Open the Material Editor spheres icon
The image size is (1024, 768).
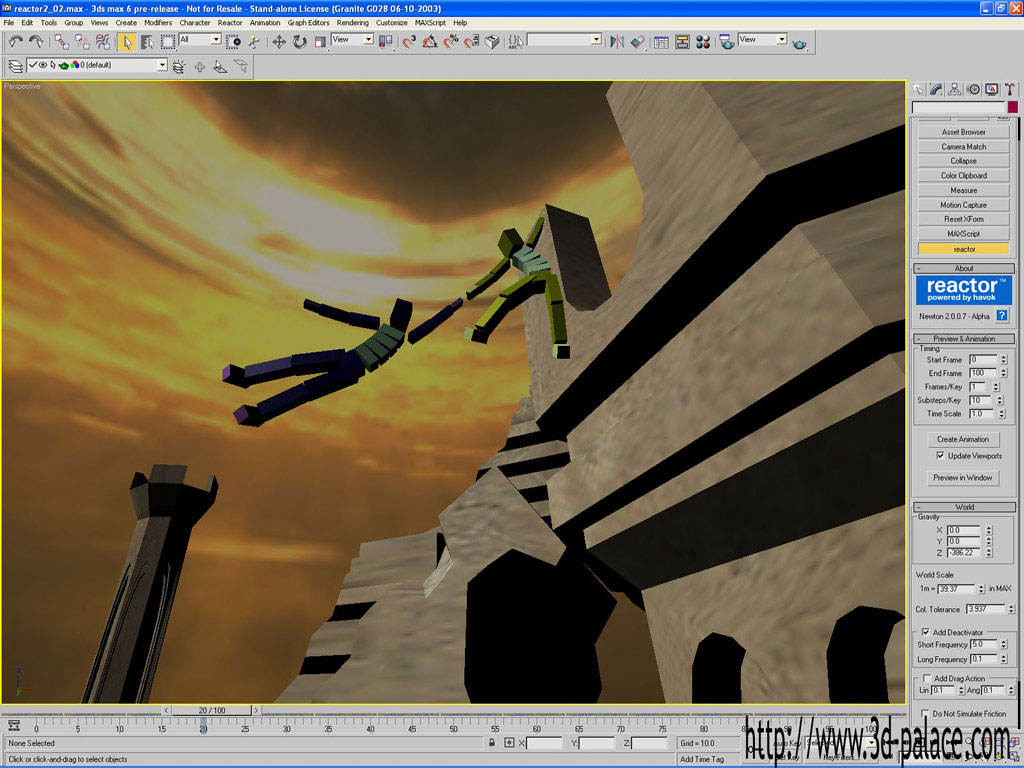[x=703, y=42]
